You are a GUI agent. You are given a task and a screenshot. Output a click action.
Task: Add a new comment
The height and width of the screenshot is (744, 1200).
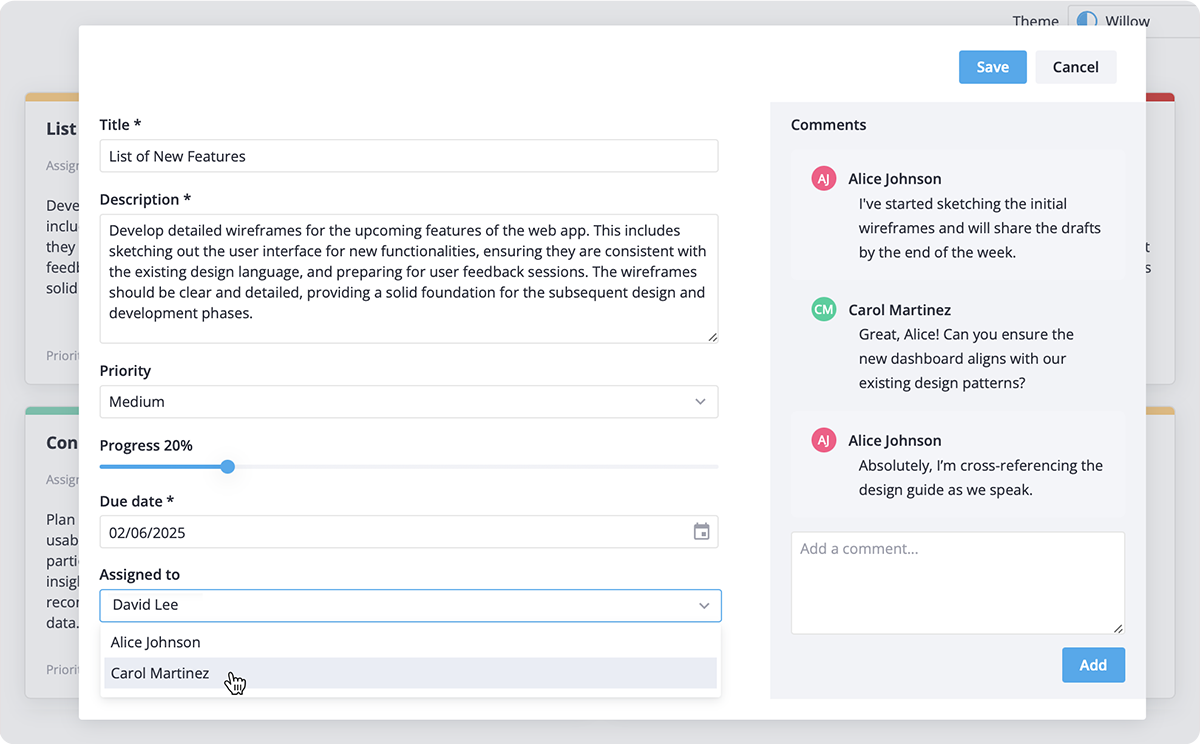(1093, 664)
